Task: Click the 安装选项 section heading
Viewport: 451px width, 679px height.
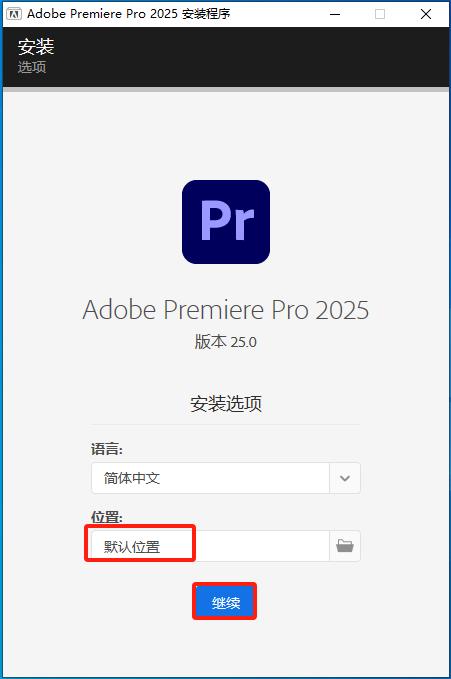Action: [226, 404]
